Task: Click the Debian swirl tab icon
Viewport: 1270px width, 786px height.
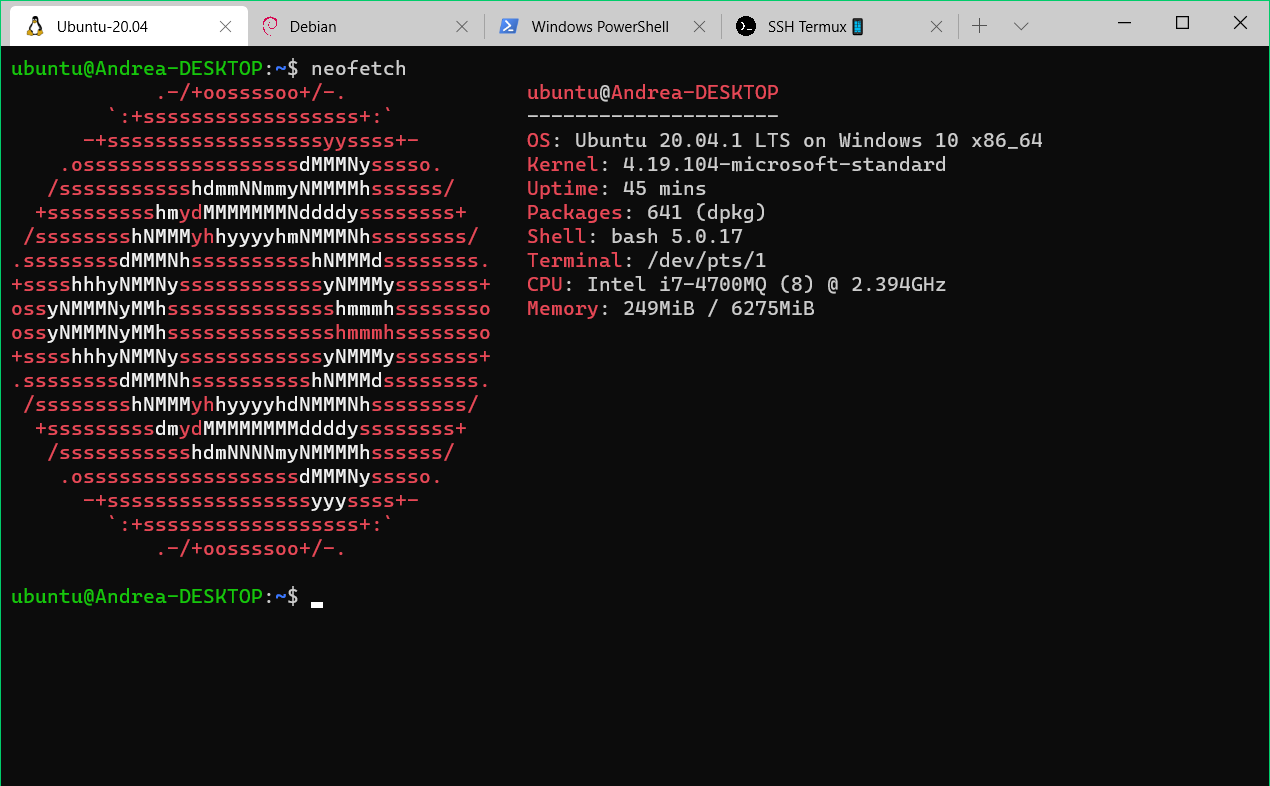Action: (269, 27)
